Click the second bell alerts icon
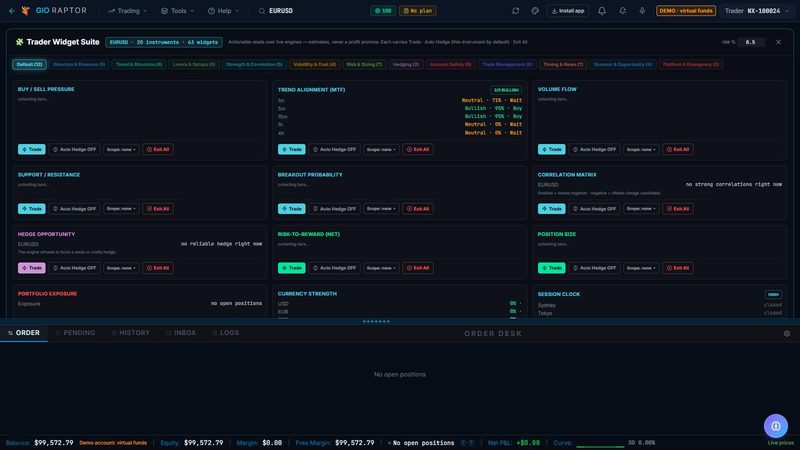This screenshot has width=800, height=450. (622, 11)
